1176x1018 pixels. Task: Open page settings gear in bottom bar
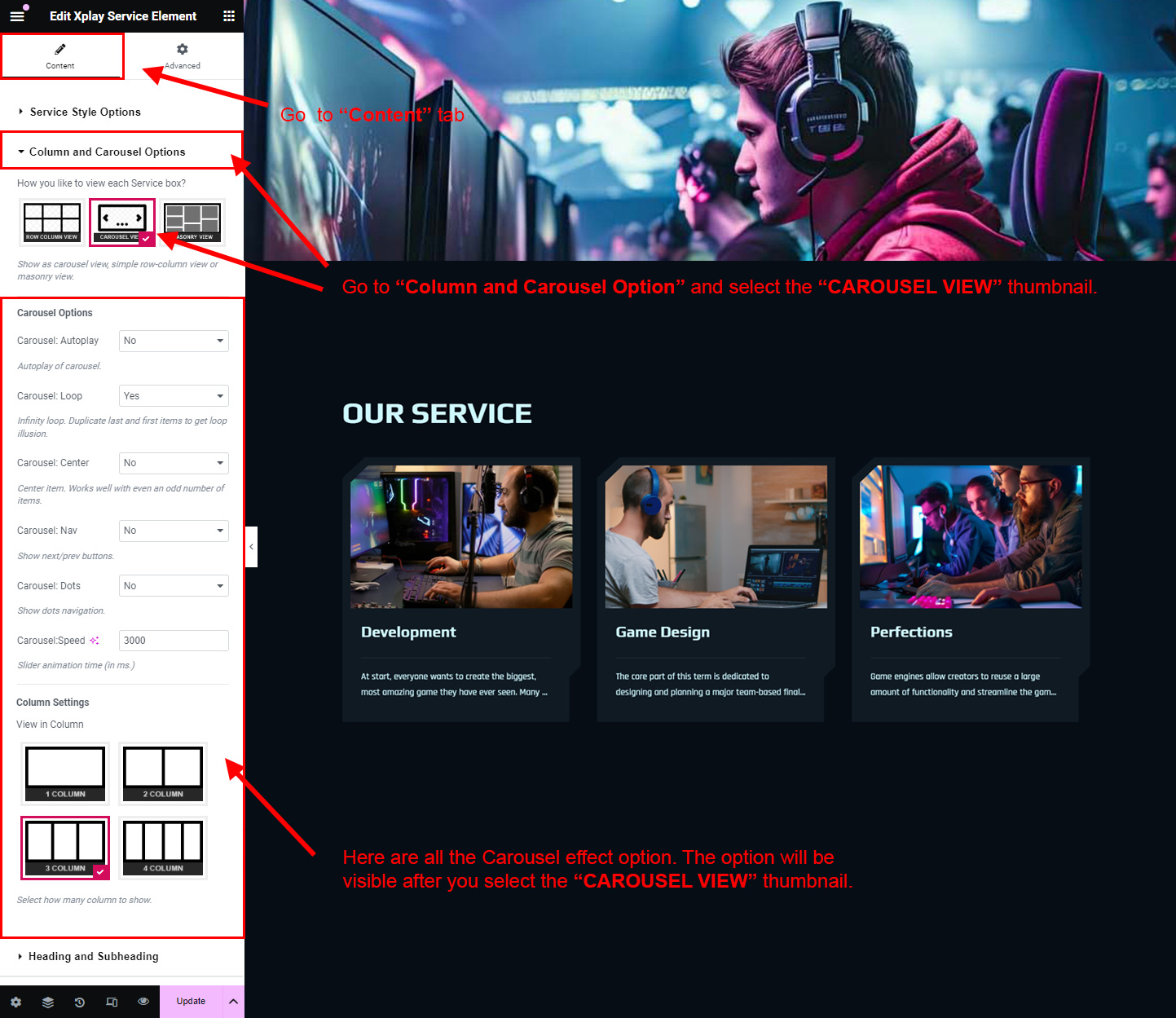pyautogui.click(x=15, y=1002)
